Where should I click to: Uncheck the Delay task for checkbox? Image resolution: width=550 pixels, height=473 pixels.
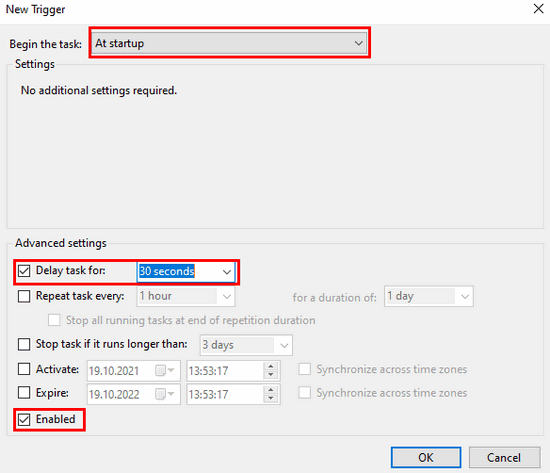pos(24,271)
